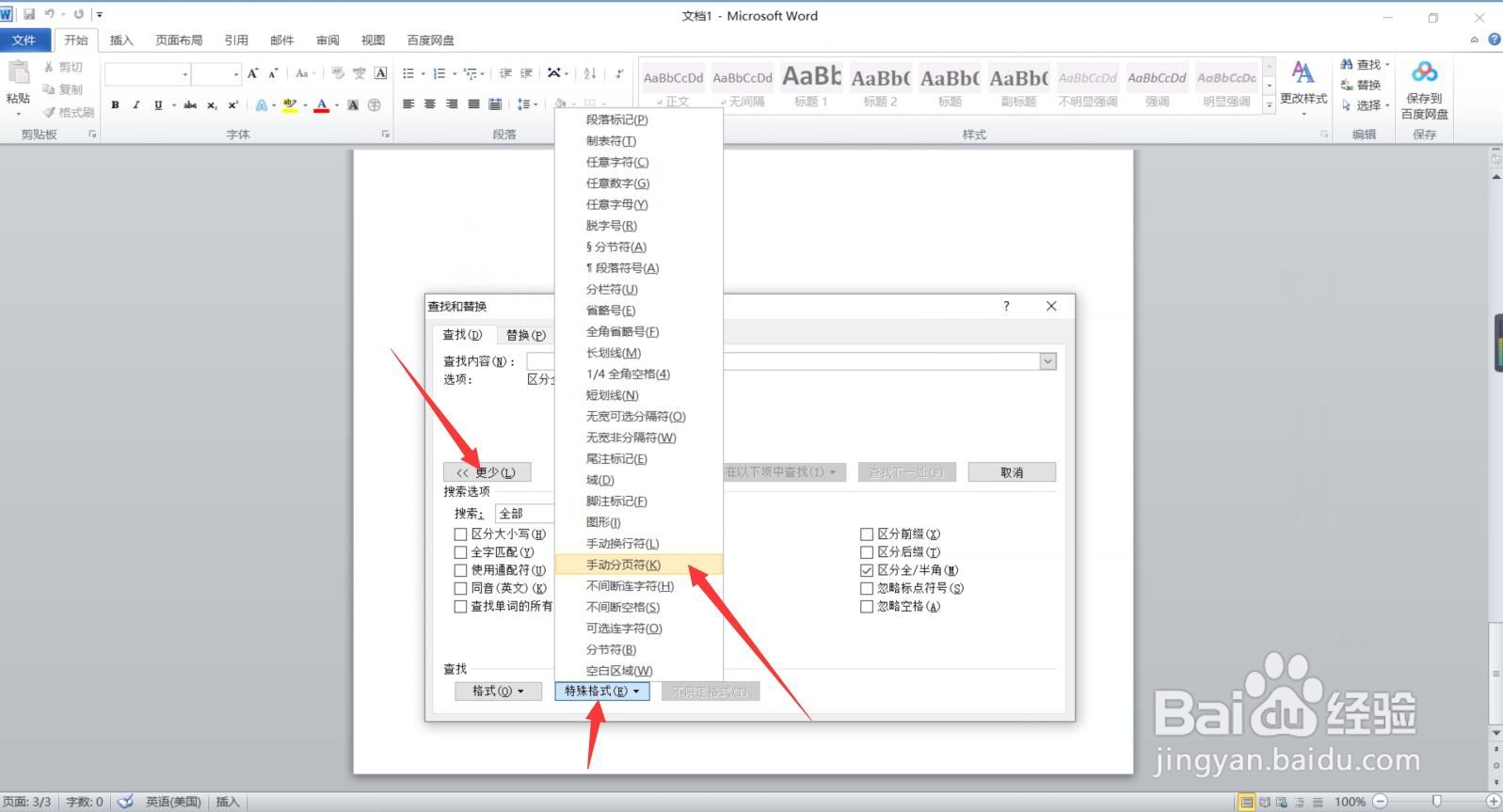Expand the 查找内容 combo box arrow
The image size is (1503, 812).
coord(1047,361)
